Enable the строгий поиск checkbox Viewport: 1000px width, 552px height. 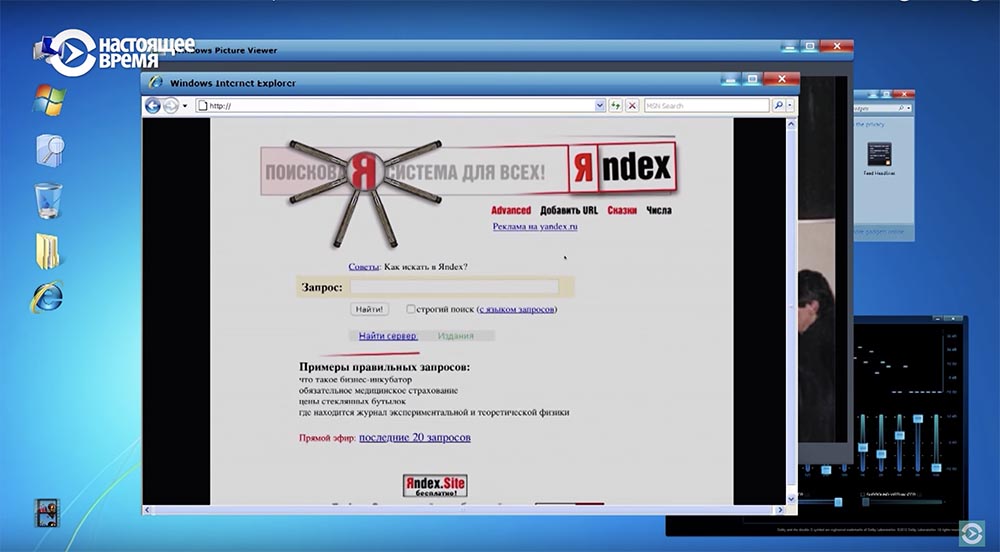(411, 309)
